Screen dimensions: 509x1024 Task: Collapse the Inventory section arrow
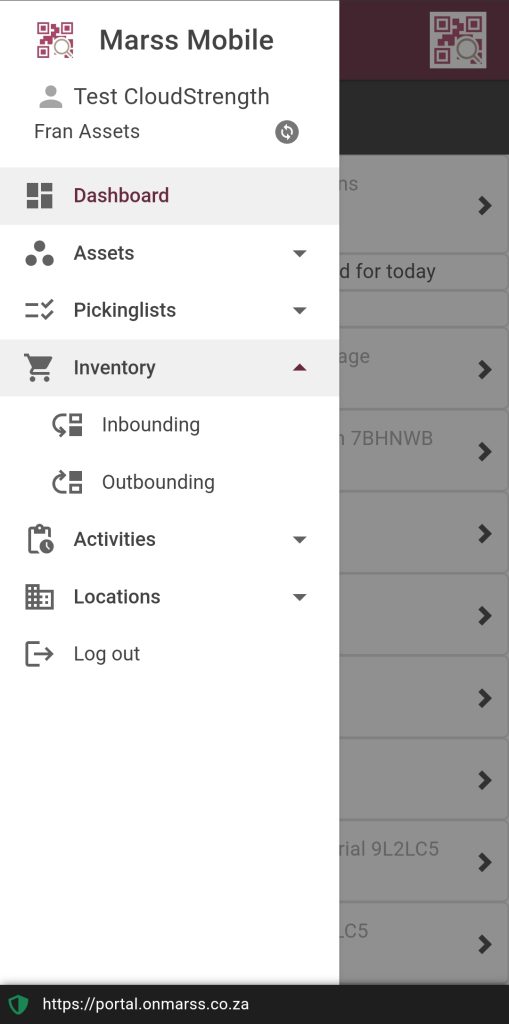pyautogui.click(x=299, y=368)
